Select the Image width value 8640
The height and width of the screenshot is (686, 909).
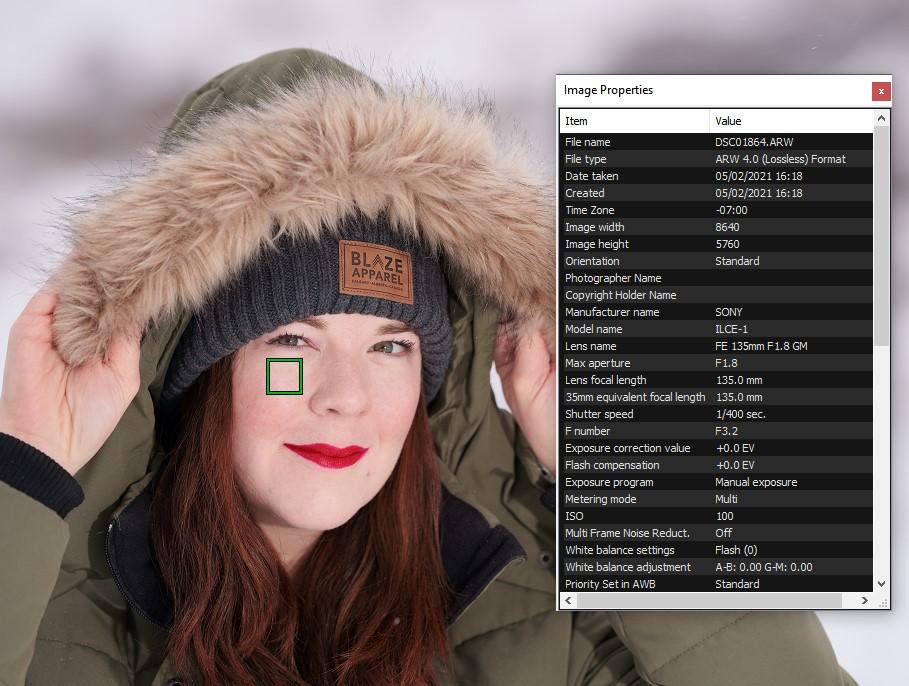[x=727, y=227]
